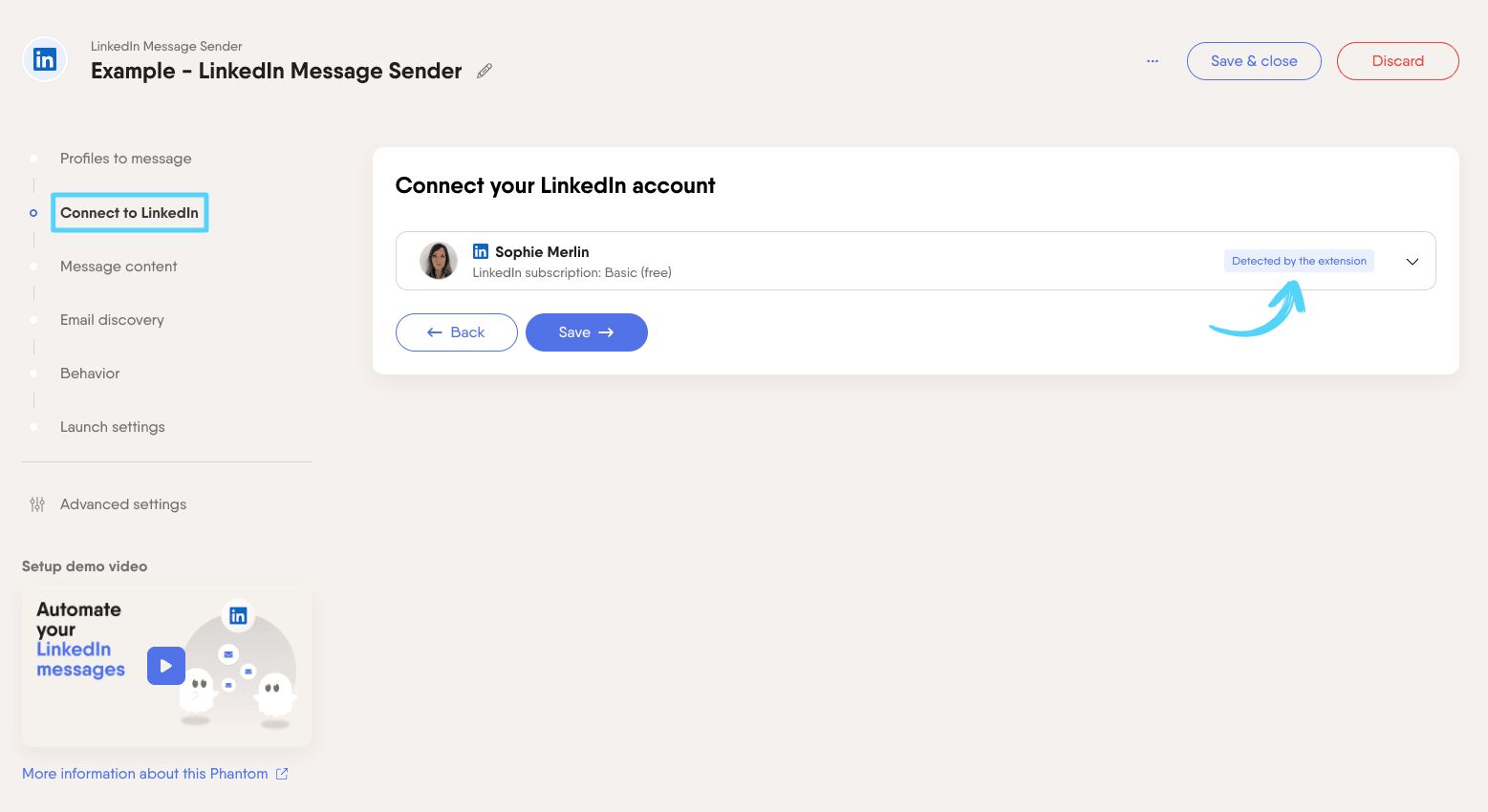Open the Message content step

click(x=119, y=267)
